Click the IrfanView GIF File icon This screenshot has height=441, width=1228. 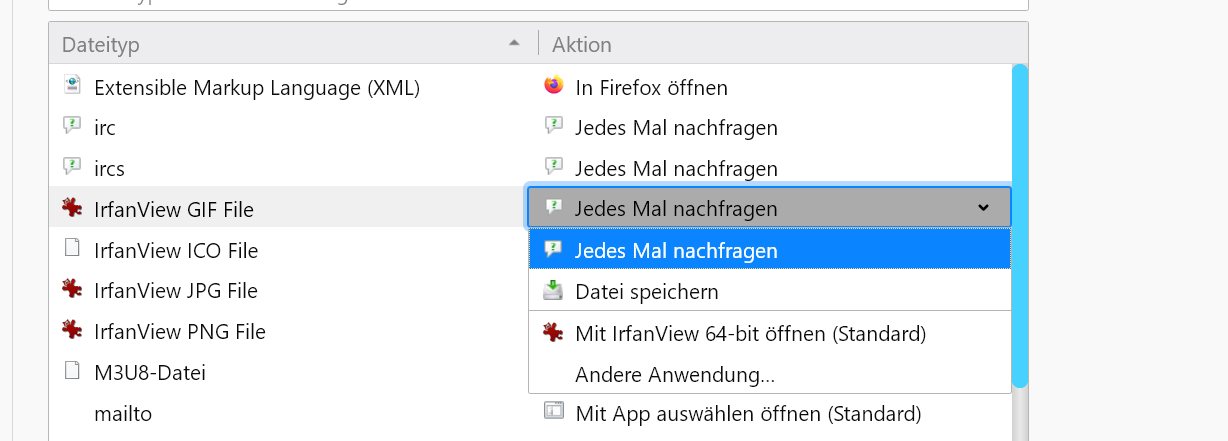click(x=72, y=209)
